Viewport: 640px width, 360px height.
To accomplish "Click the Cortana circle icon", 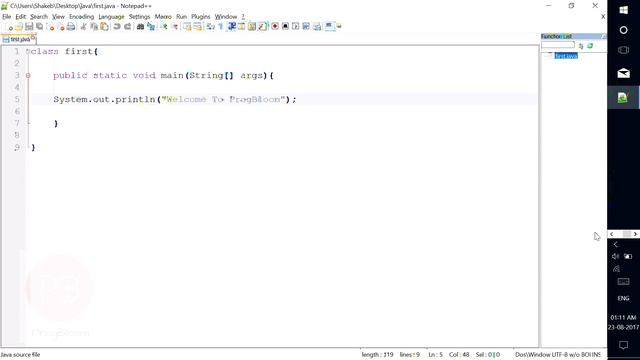I will click(x=623, y=30).
